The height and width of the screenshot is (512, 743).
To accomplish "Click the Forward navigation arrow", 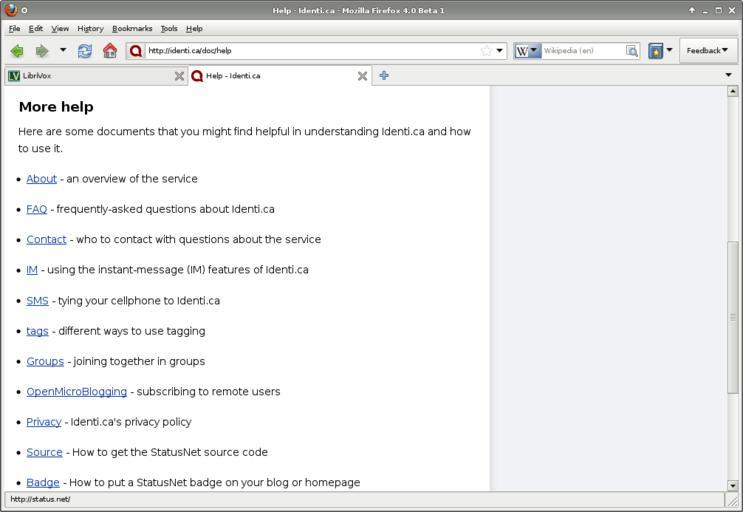I will (x=42, y=51).
